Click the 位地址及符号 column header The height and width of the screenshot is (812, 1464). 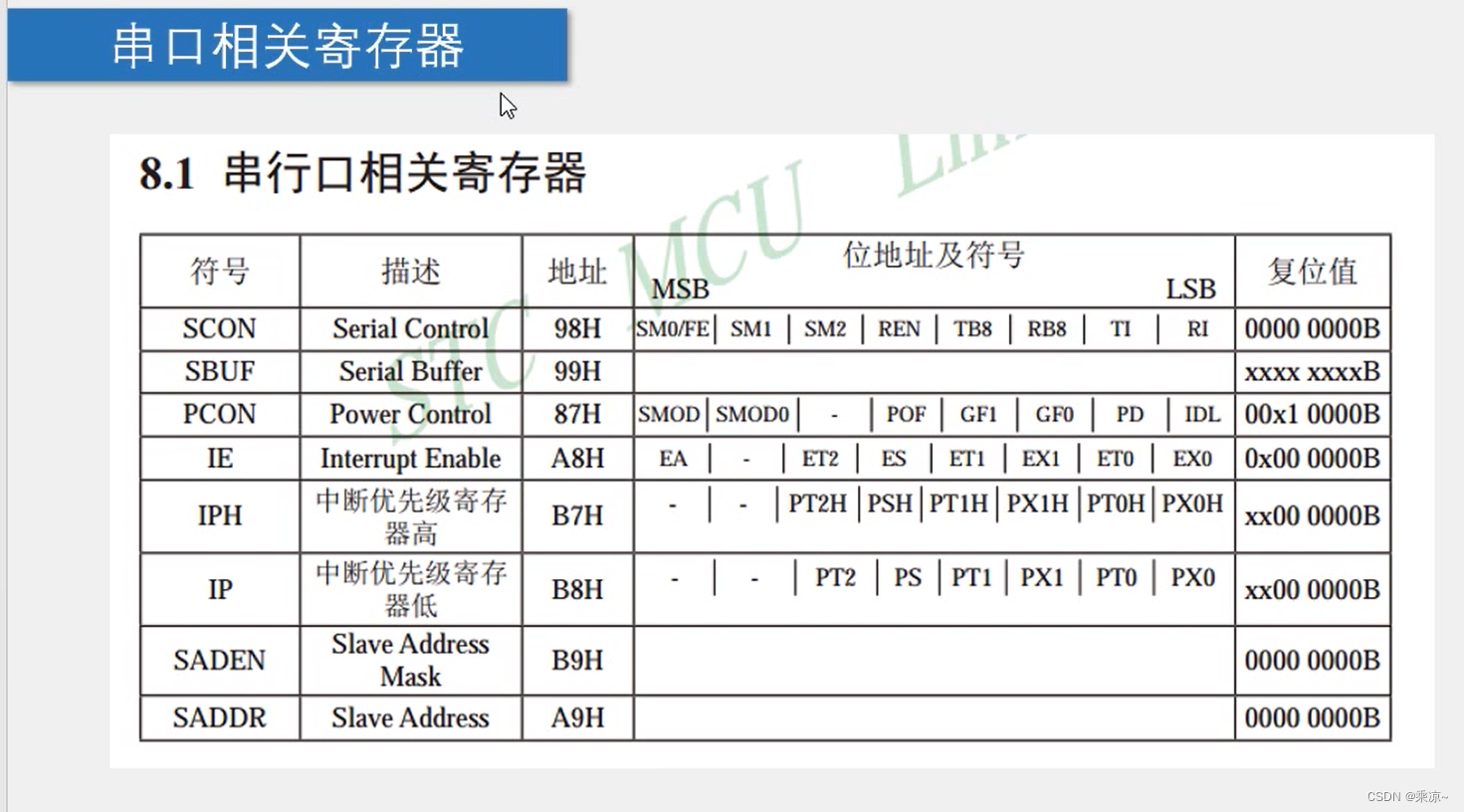point(934,255)
